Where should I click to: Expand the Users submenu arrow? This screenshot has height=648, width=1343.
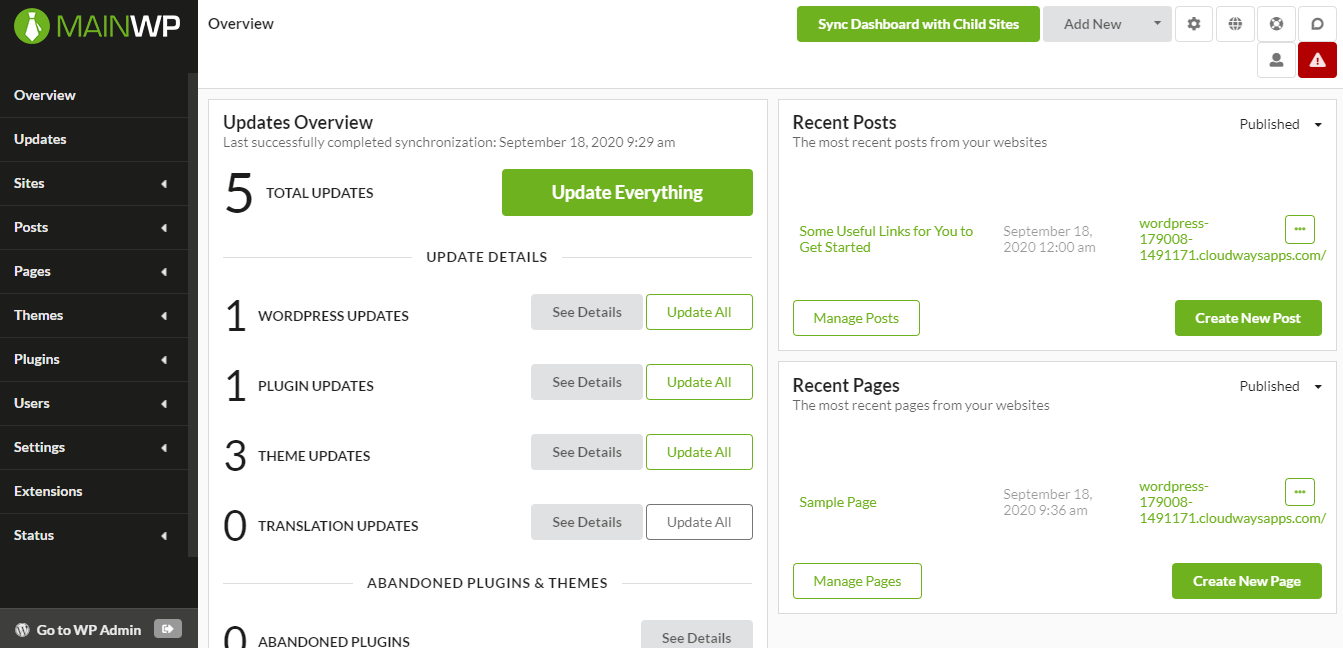pos(163,404)
